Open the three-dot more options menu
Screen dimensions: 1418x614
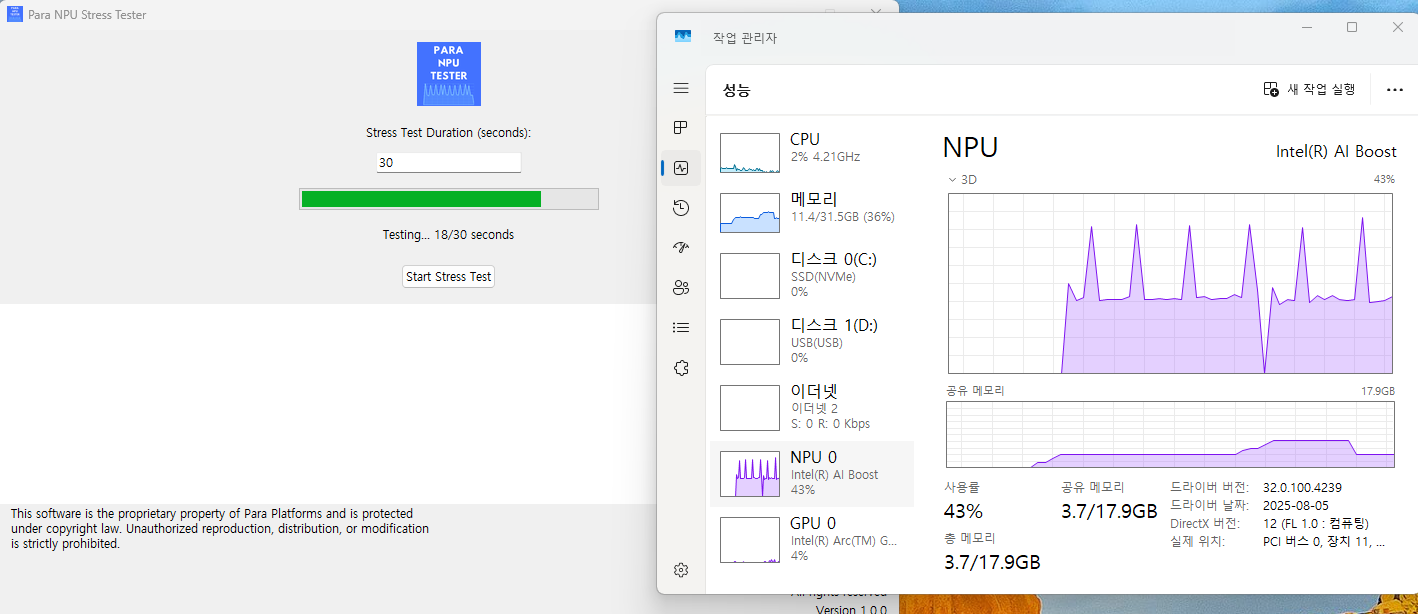point(1394,90)
